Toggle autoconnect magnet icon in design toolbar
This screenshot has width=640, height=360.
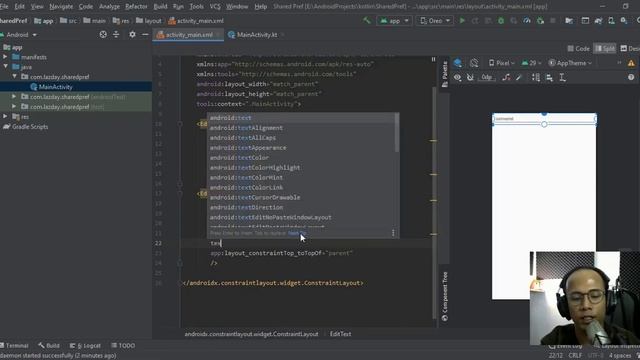(x=470, y=77)
